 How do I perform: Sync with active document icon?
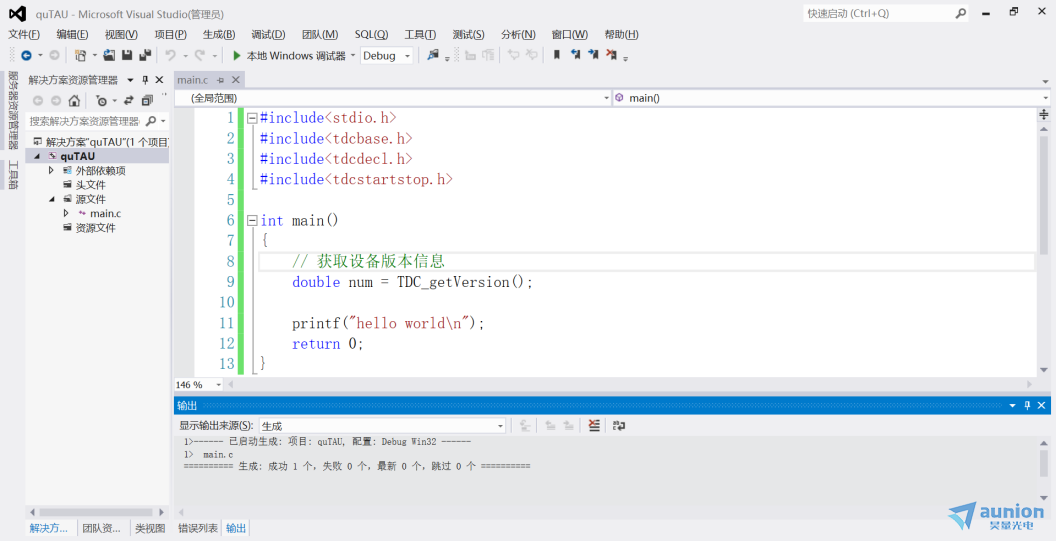tap(129, 101)
